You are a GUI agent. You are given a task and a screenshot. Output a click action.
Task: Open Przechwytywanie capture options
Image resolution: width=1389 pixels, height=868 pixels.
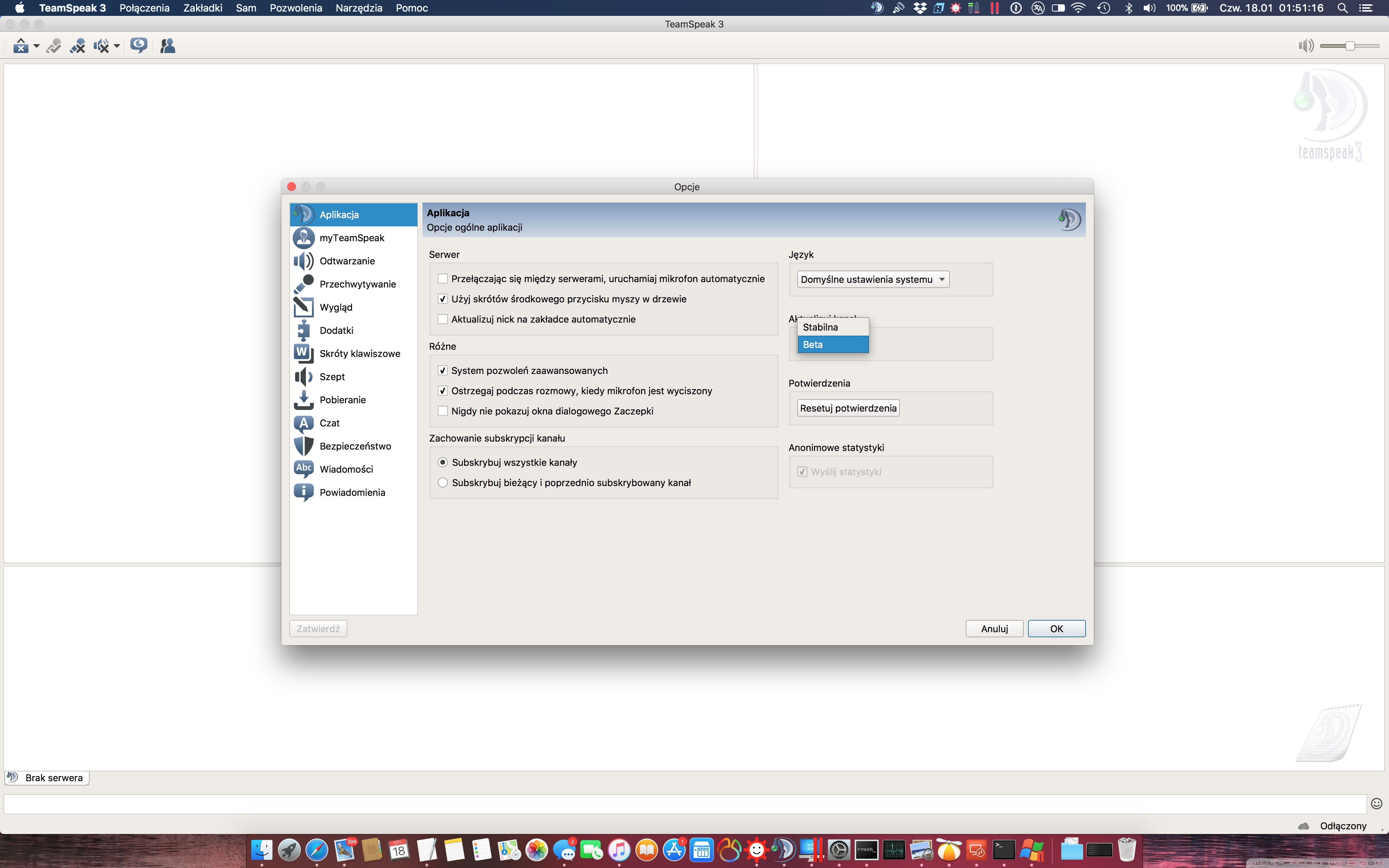pos(353,284)
